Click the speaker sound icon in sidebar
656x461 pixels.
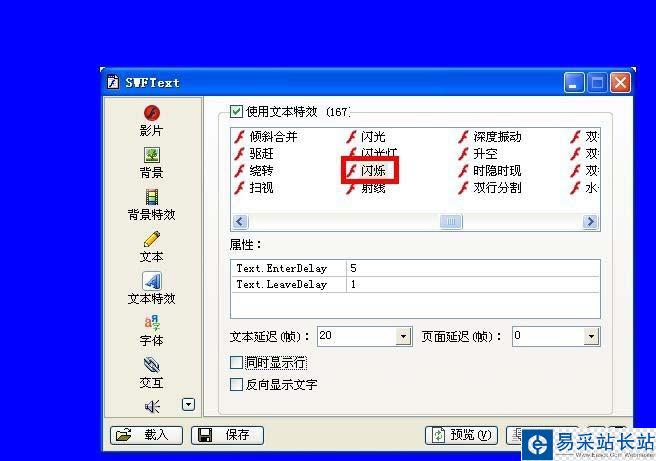click(x=152, y=406)
